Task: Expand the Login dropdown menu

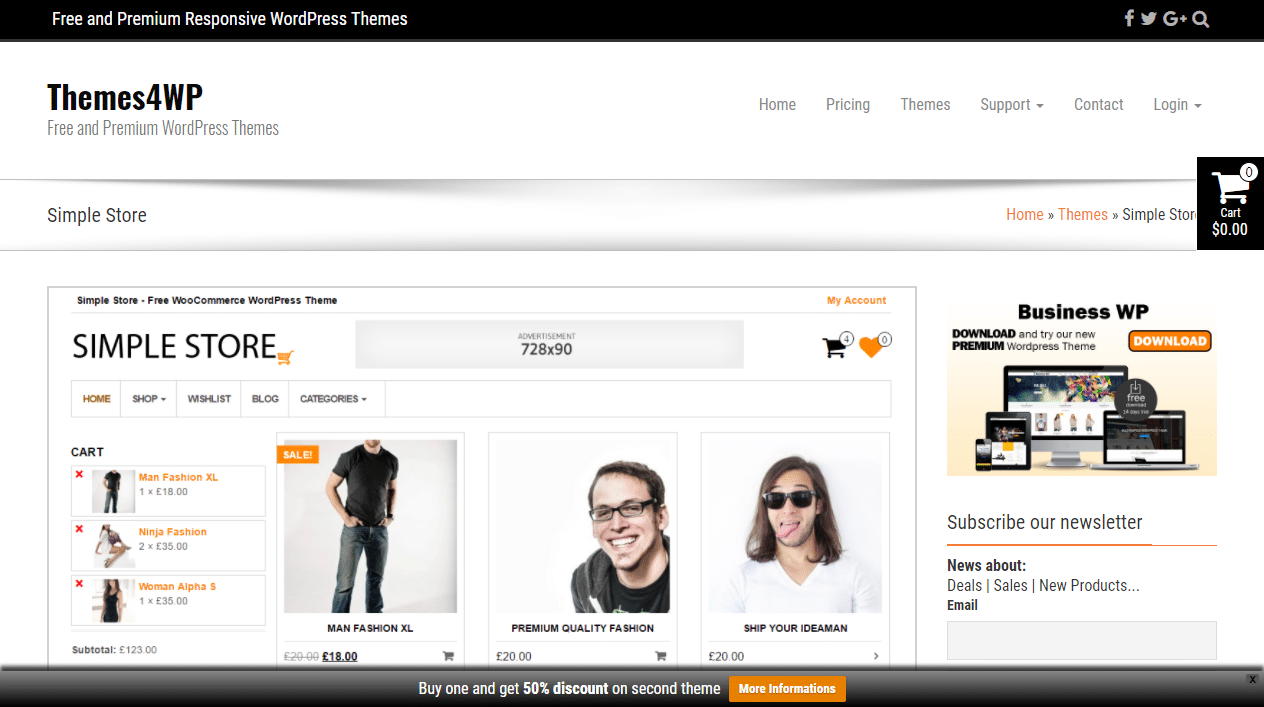Action: [x=1177, y=104]
